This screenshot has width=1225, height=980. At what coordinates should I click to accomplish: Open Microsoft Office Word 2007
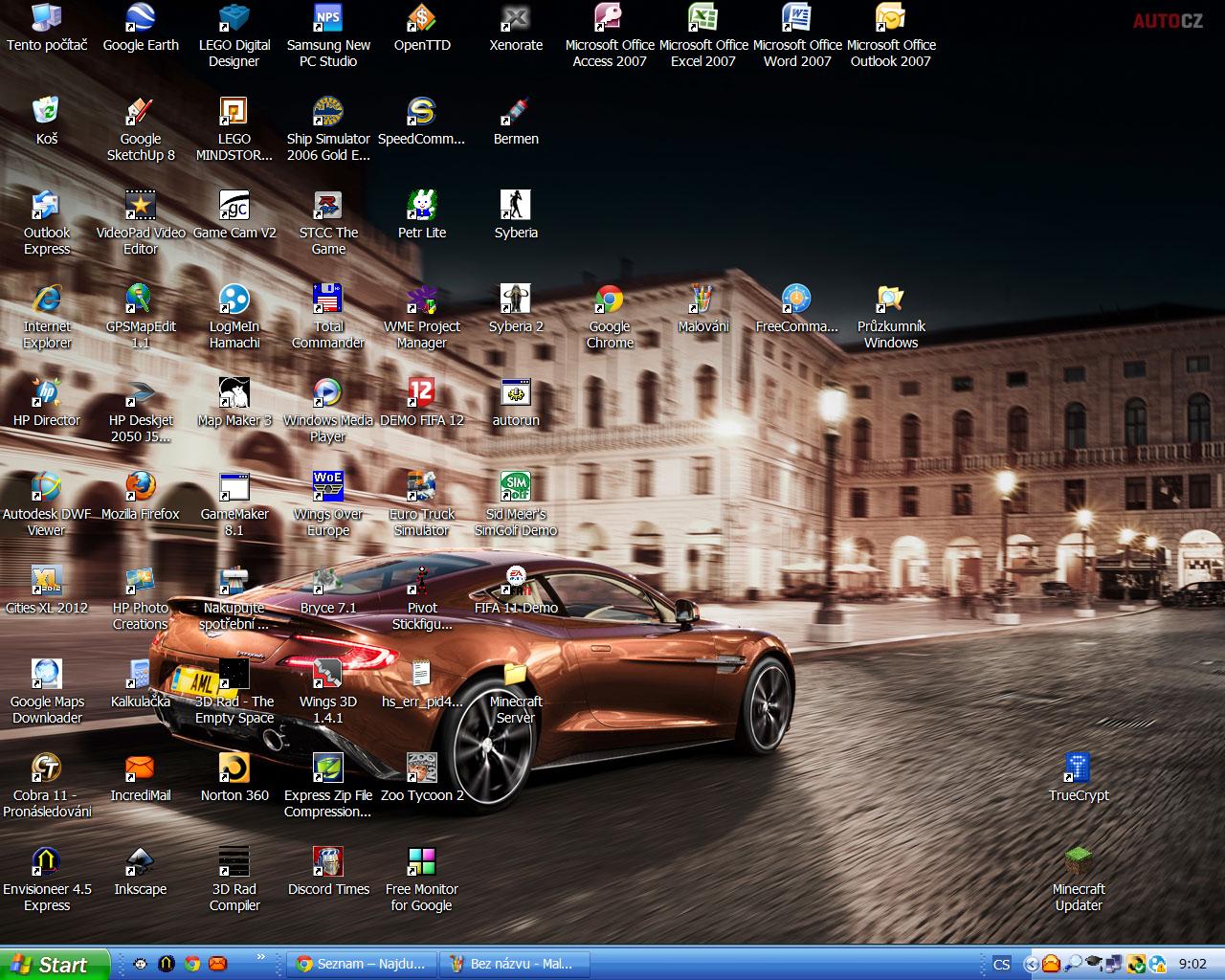(796, 19)
